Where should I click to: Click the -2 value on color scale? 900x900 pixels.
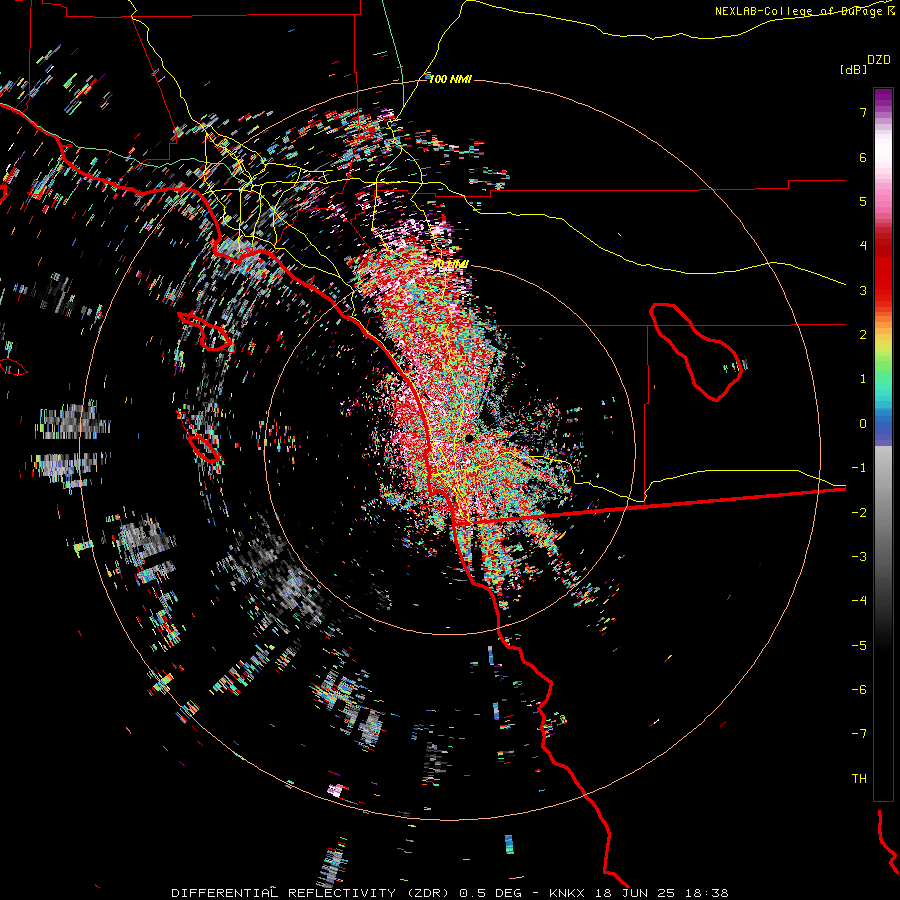click(859, 513)
